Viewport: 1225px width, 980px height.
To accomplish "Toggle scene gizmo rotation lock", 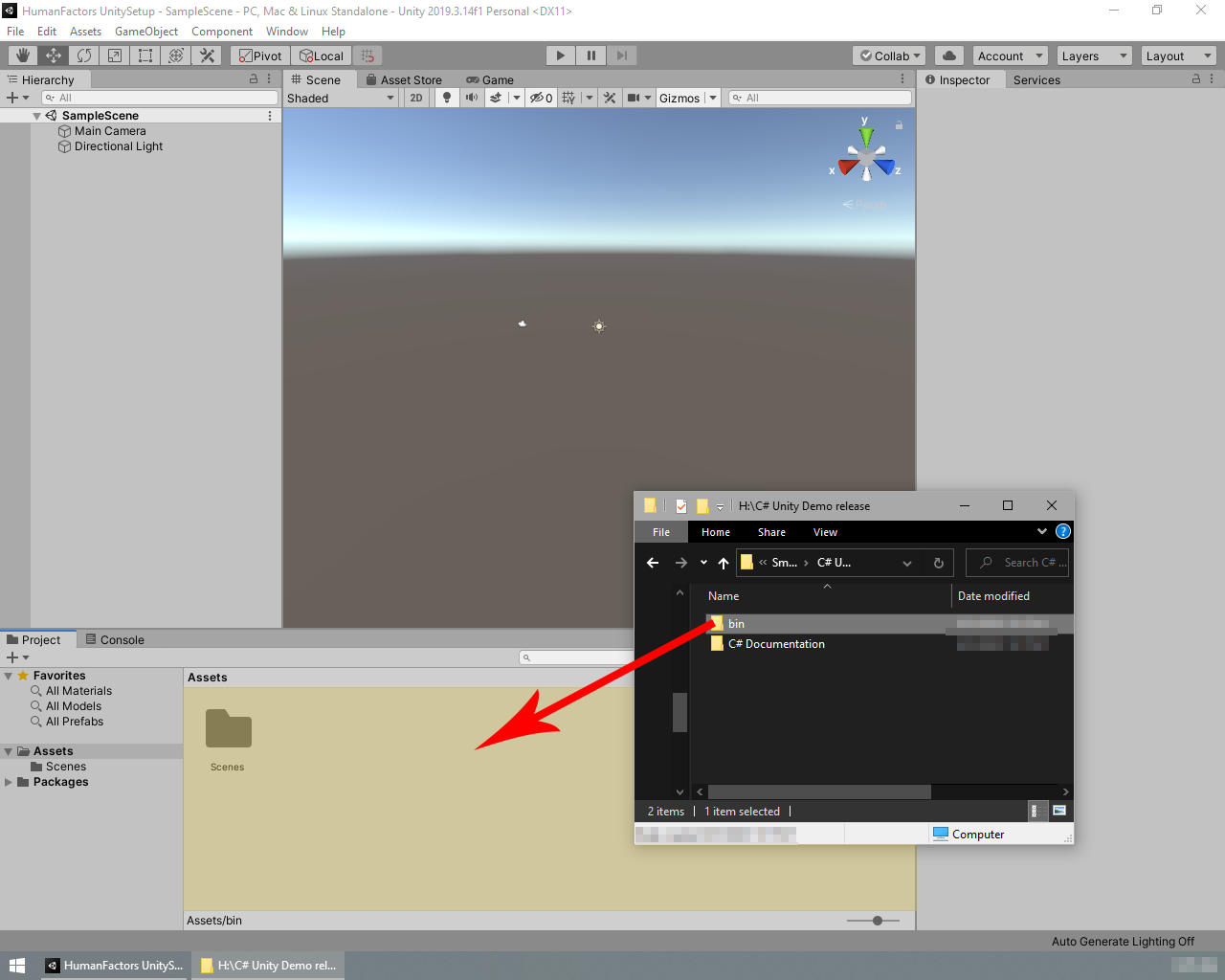I will coord(899,125).
